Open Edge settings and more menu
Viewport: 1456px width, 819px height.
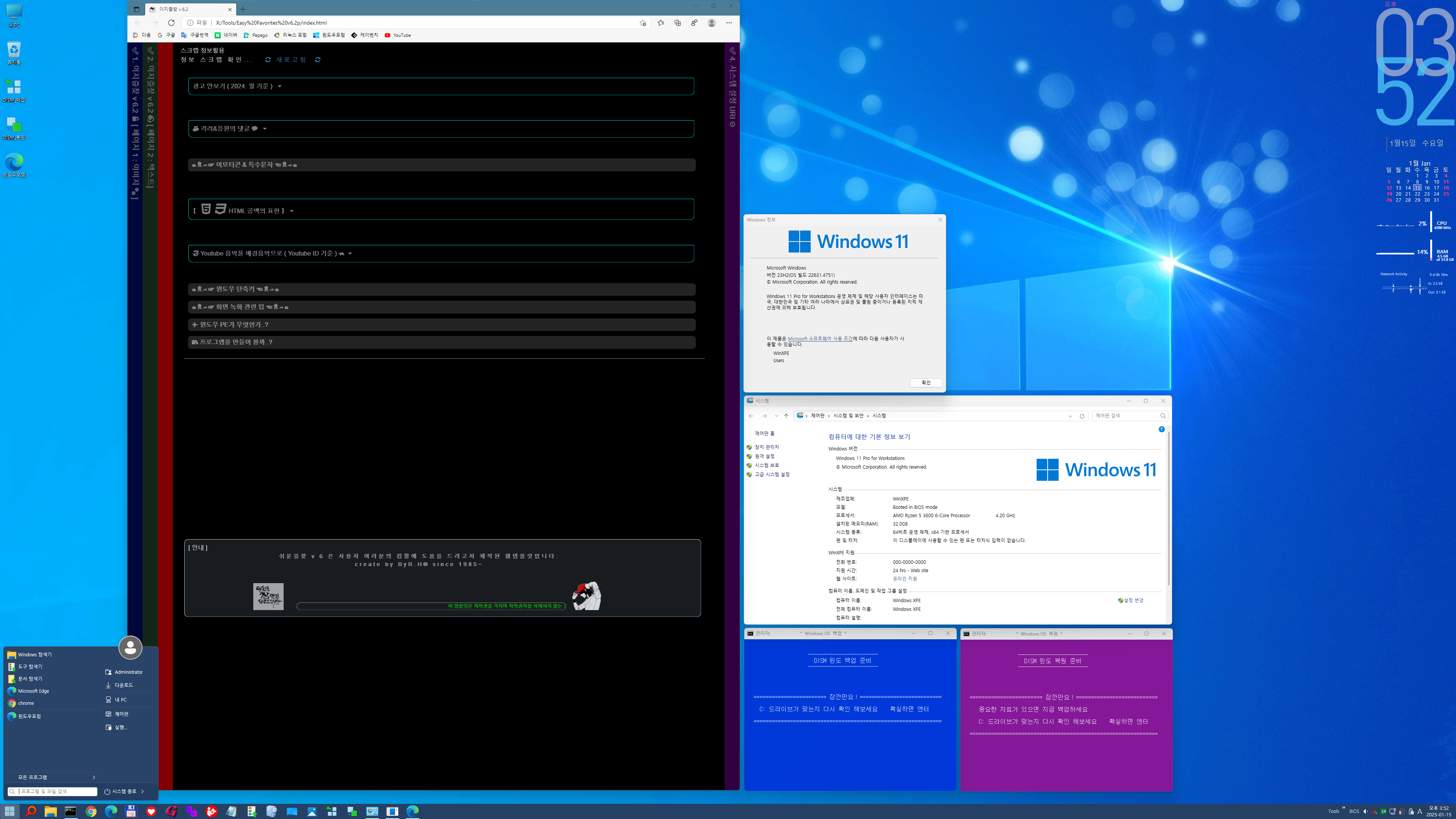729,23
